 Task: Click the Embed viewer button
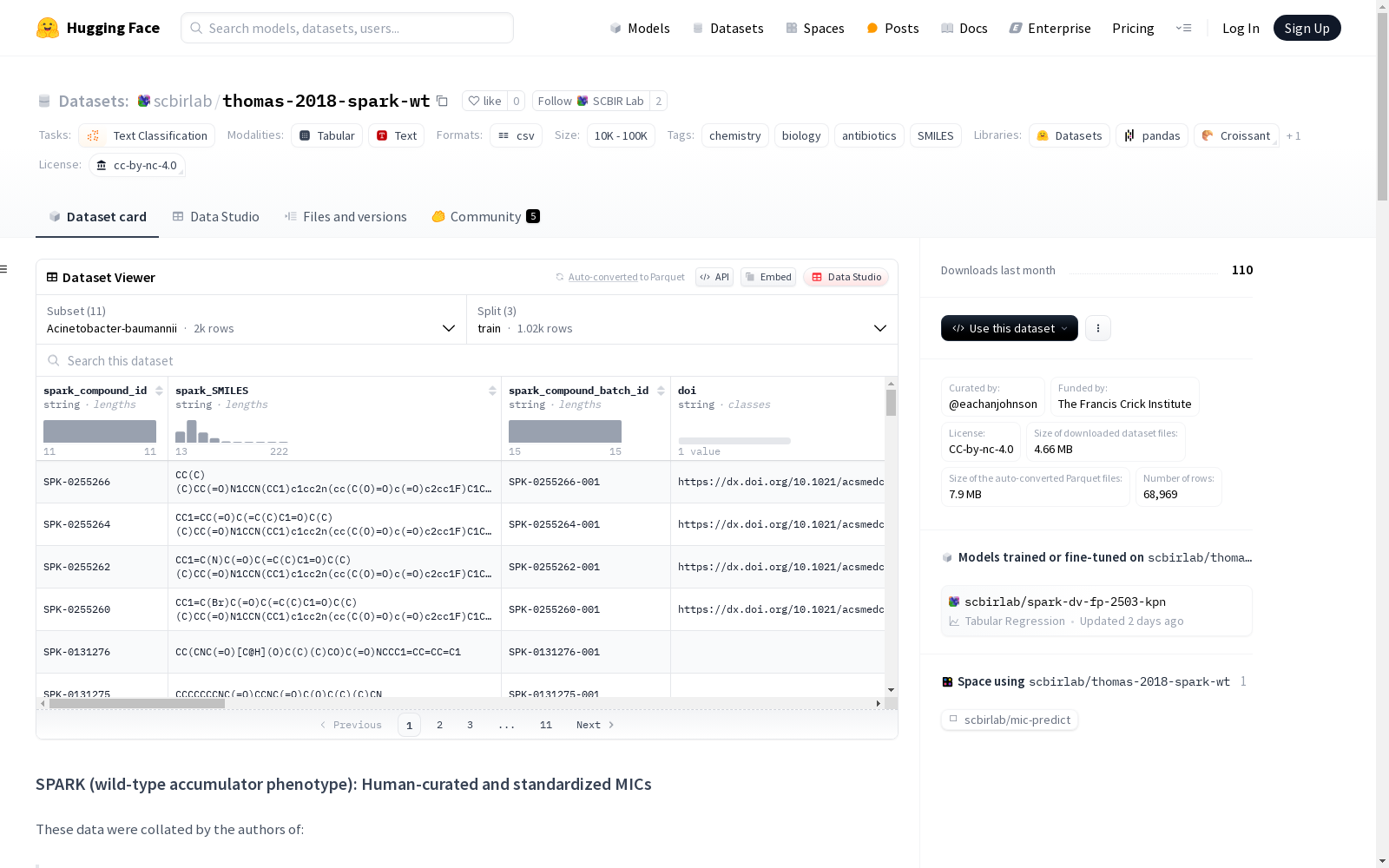[768, 277]
